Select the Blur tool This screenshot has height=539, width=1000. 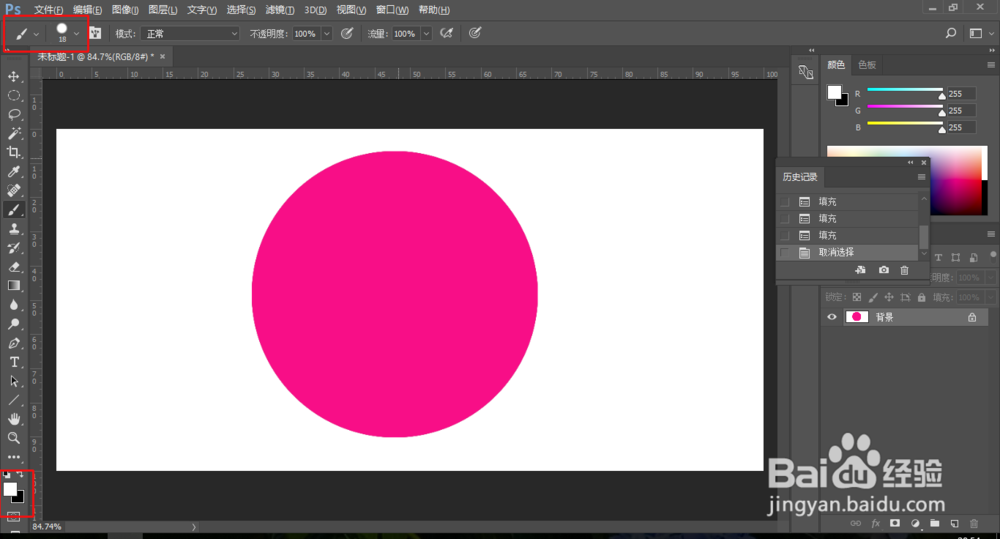[13, 305]
